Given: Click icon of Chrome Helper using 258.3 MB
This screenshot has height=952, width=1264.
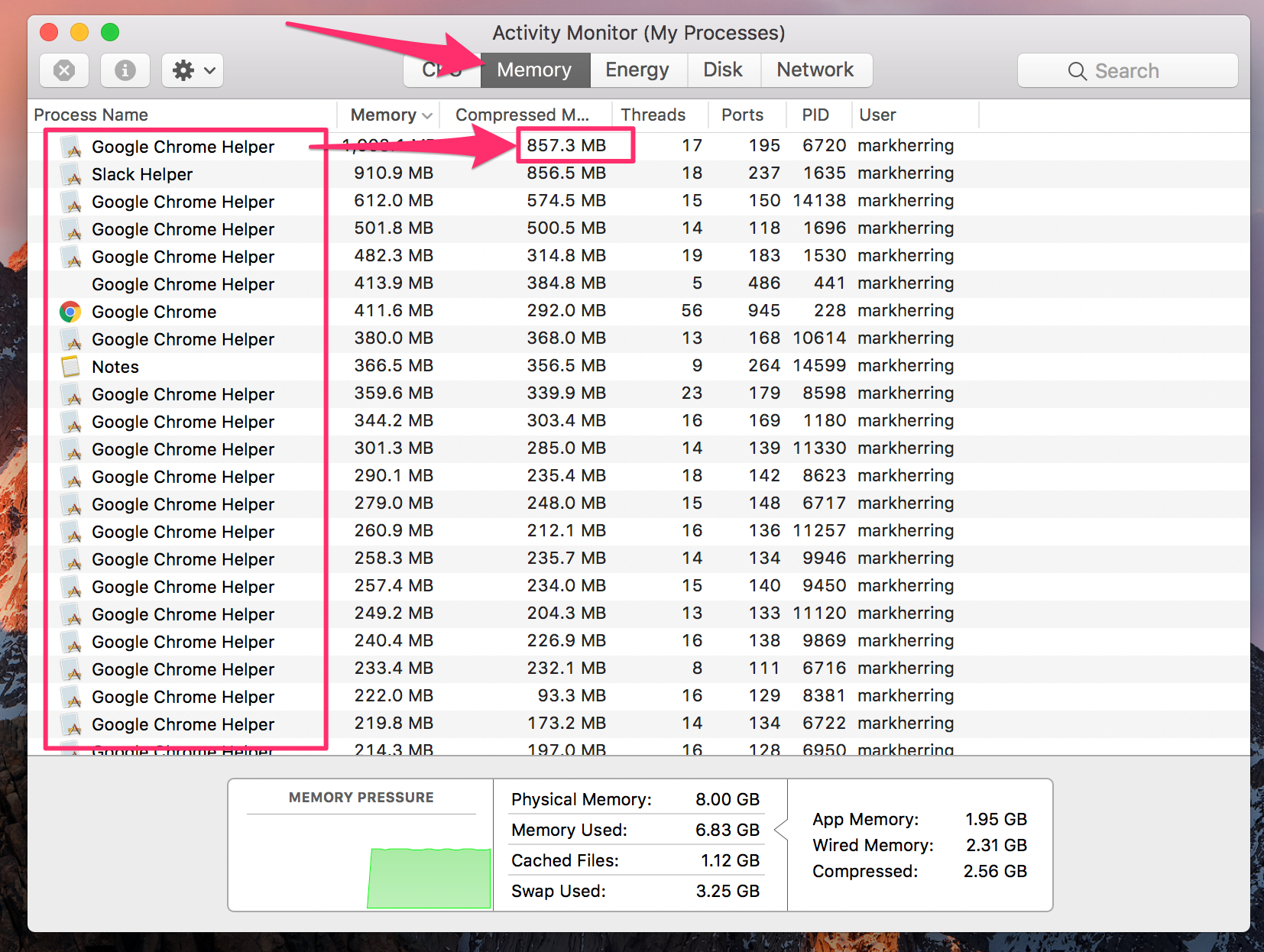Looking at the screenshot, I should [x=72, y=559].
